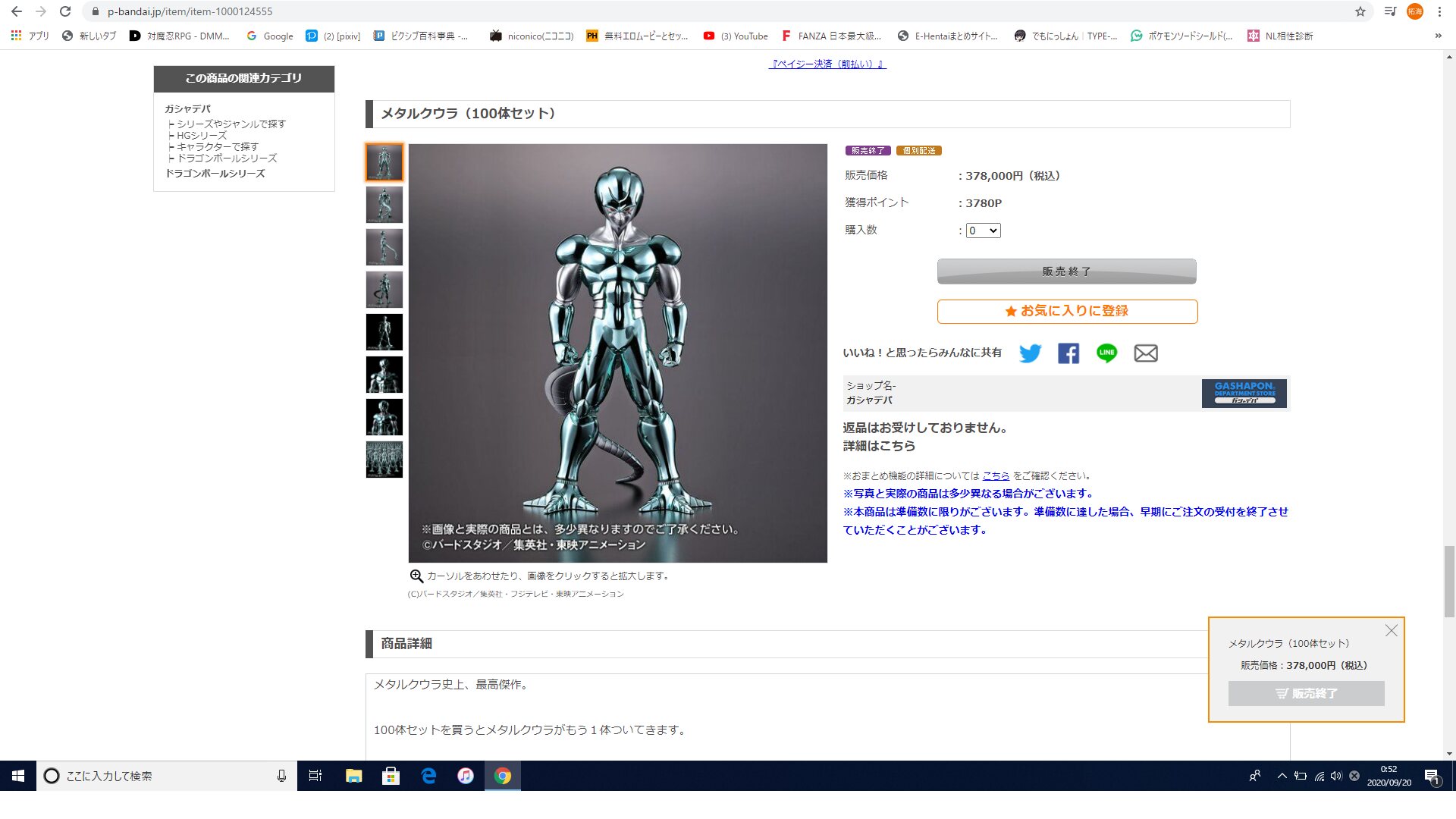
Task: Click the email share envelope icon
Action: click(x=1146, y=353)
